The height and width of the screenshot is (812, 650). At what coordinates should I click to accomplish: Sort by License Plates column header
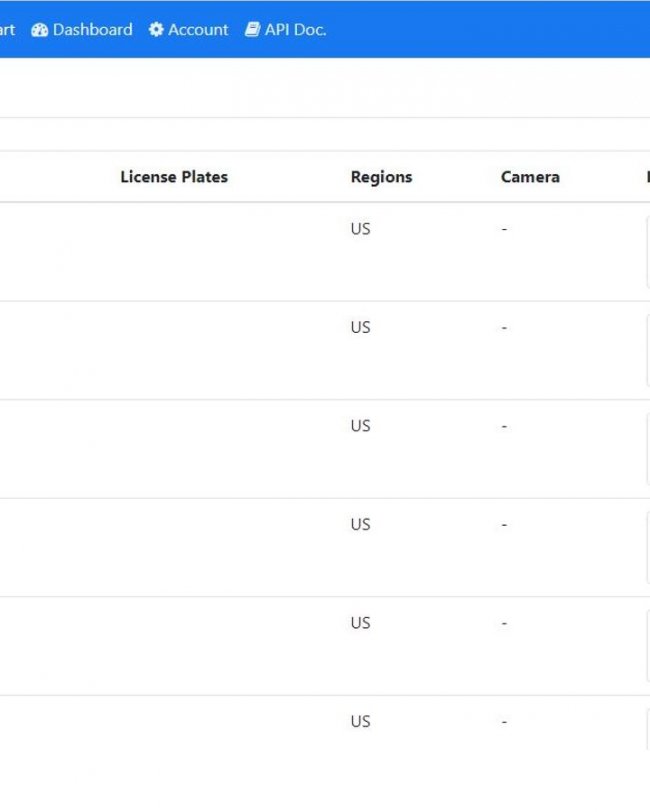174,177
